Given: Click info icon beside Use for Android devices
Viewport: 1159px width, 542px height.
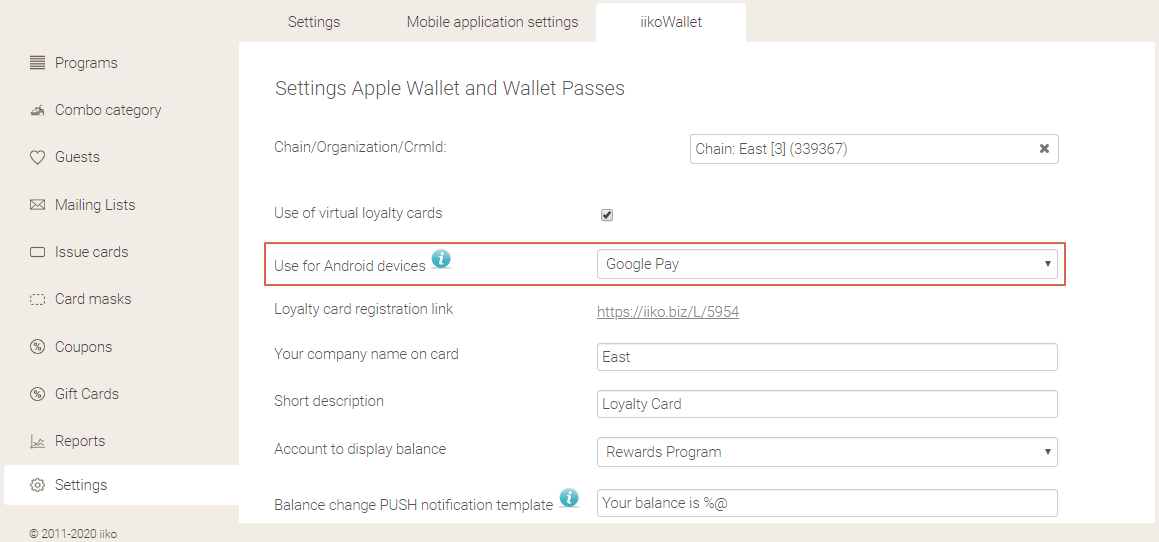Looking at the screenshot, I should (441, 260).
